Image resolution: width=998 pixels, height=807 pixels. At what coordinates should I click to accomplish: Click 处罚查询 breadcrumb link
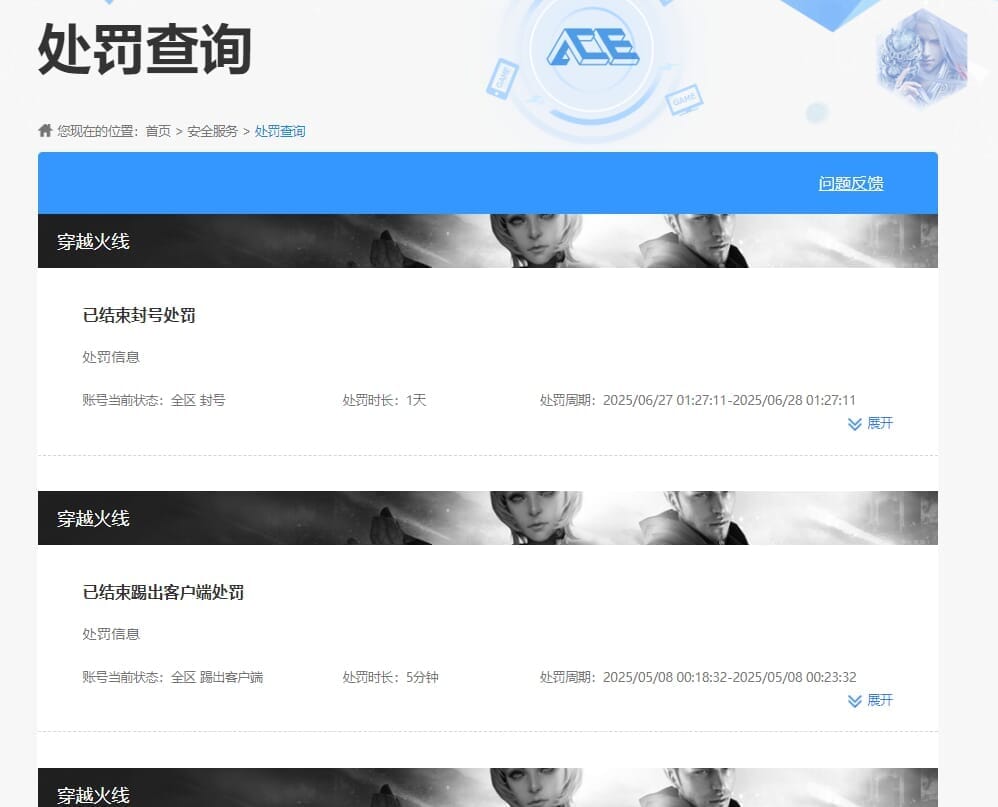point(280,131)
